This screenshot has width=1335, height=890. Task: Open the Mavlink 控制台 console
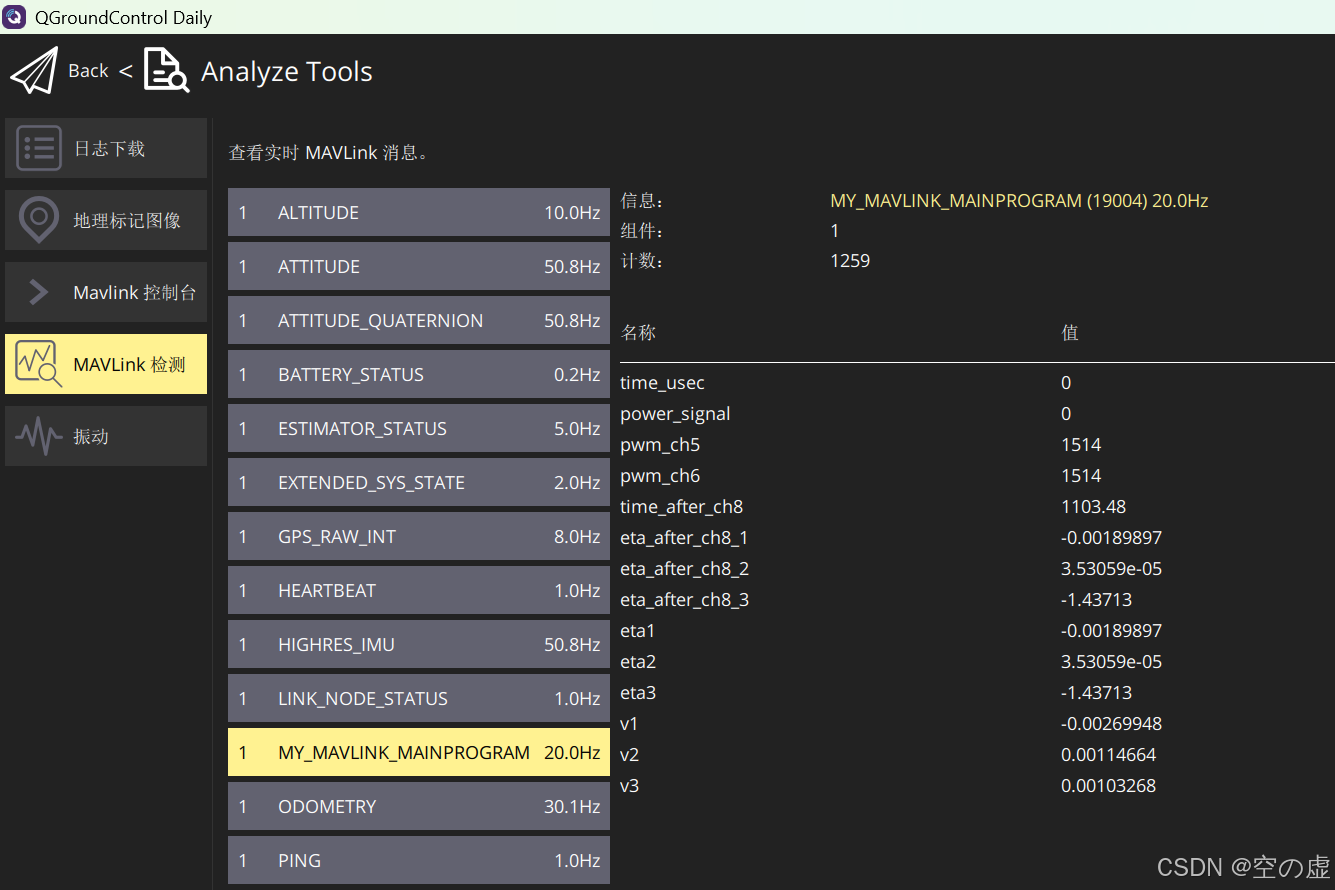(105, 291)
